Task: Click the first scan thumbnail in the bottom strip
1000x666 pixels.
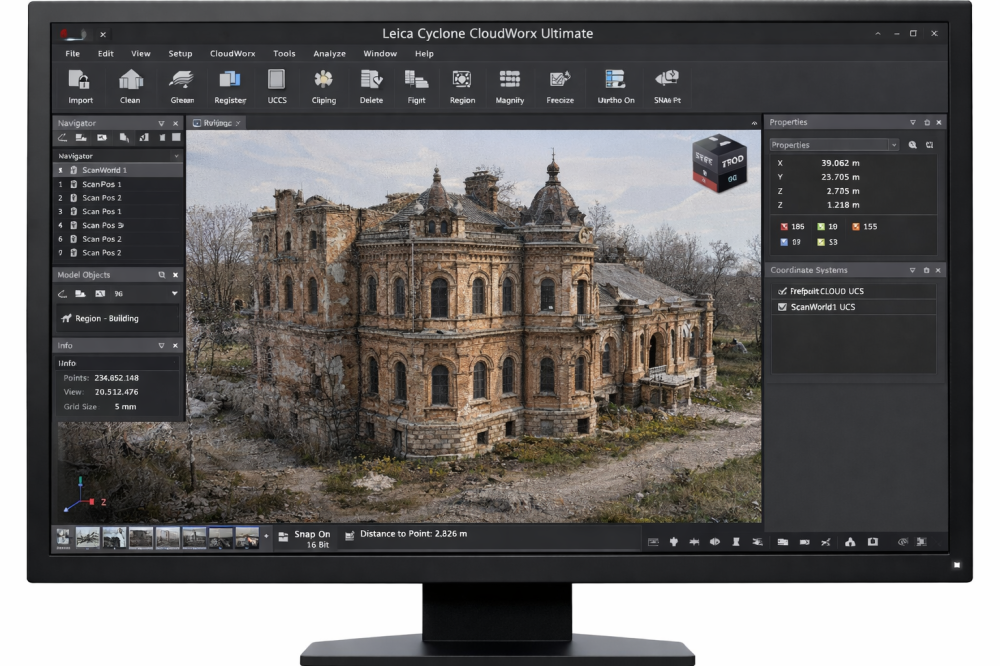Action: pyautogui.click(x=64, y=537)
